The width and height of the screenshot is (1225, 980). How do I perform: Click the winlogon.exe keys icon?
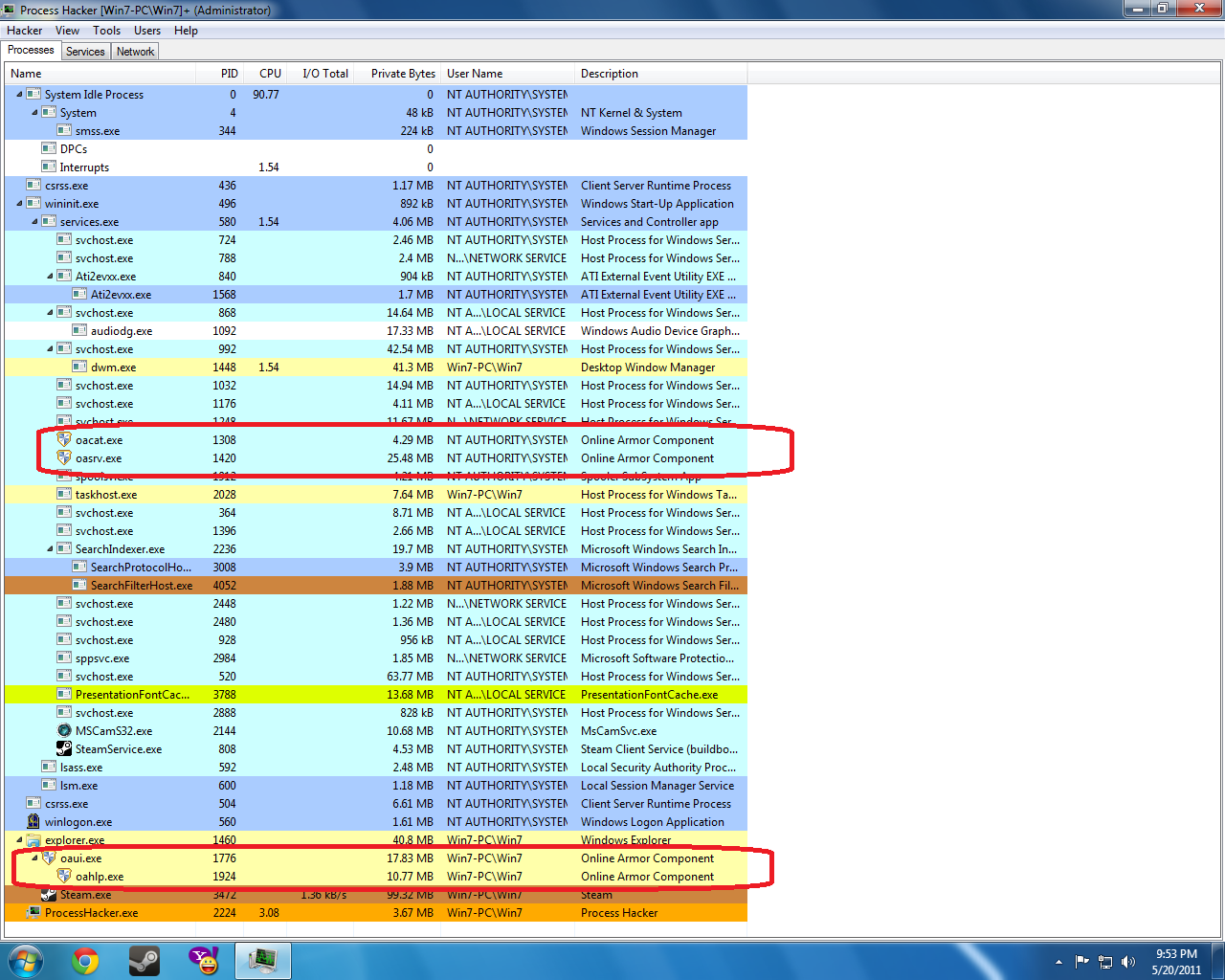pos(33,822)
